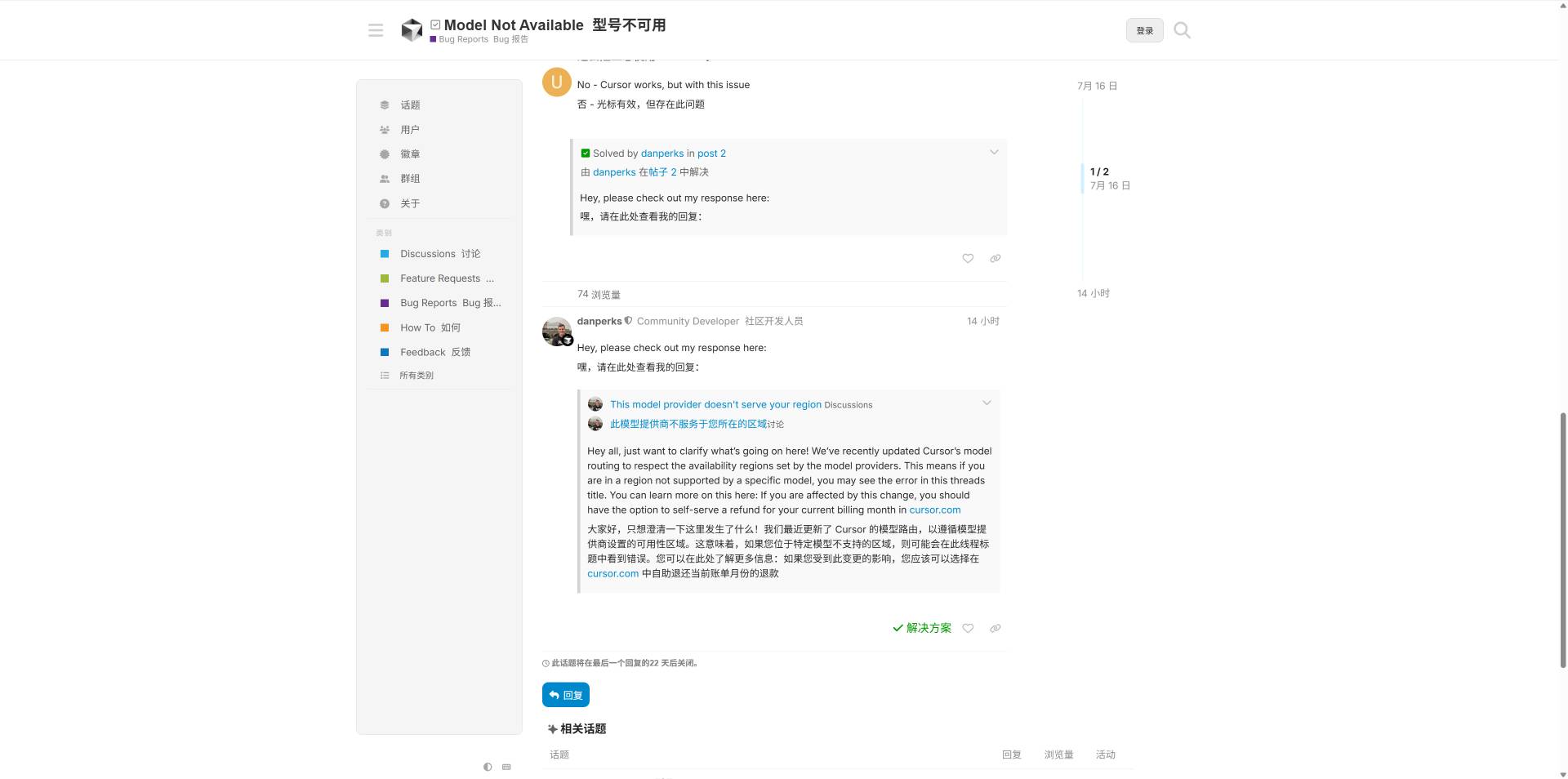The width and height of the screenshot is (1568, 779).
Task: Open cursor.com link in Chinese paragraph
Action: pyautogui.click(x=612, y=573)
